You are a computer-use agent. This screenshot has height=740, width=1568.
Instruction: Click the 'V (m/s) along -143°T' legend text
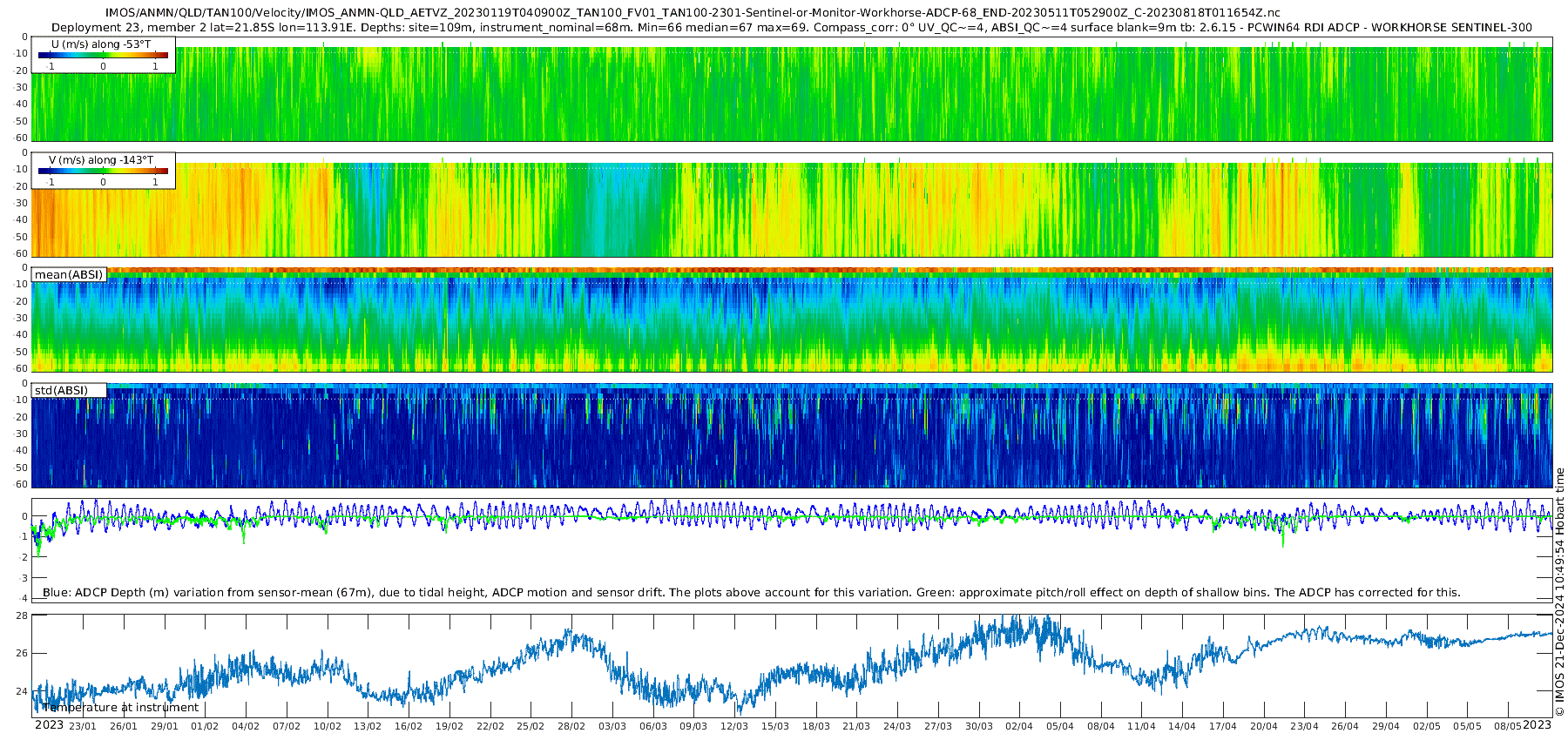pos(101,160)
